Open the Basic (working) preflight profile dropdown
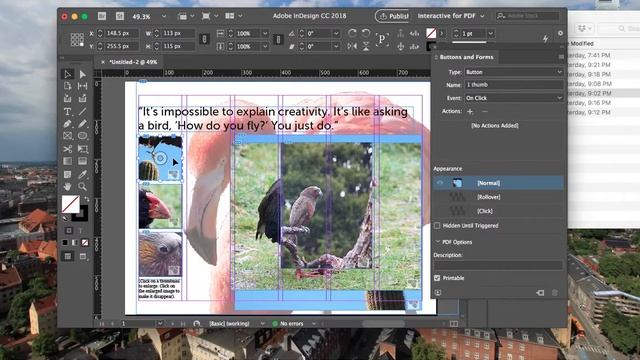 click(262, 324)
